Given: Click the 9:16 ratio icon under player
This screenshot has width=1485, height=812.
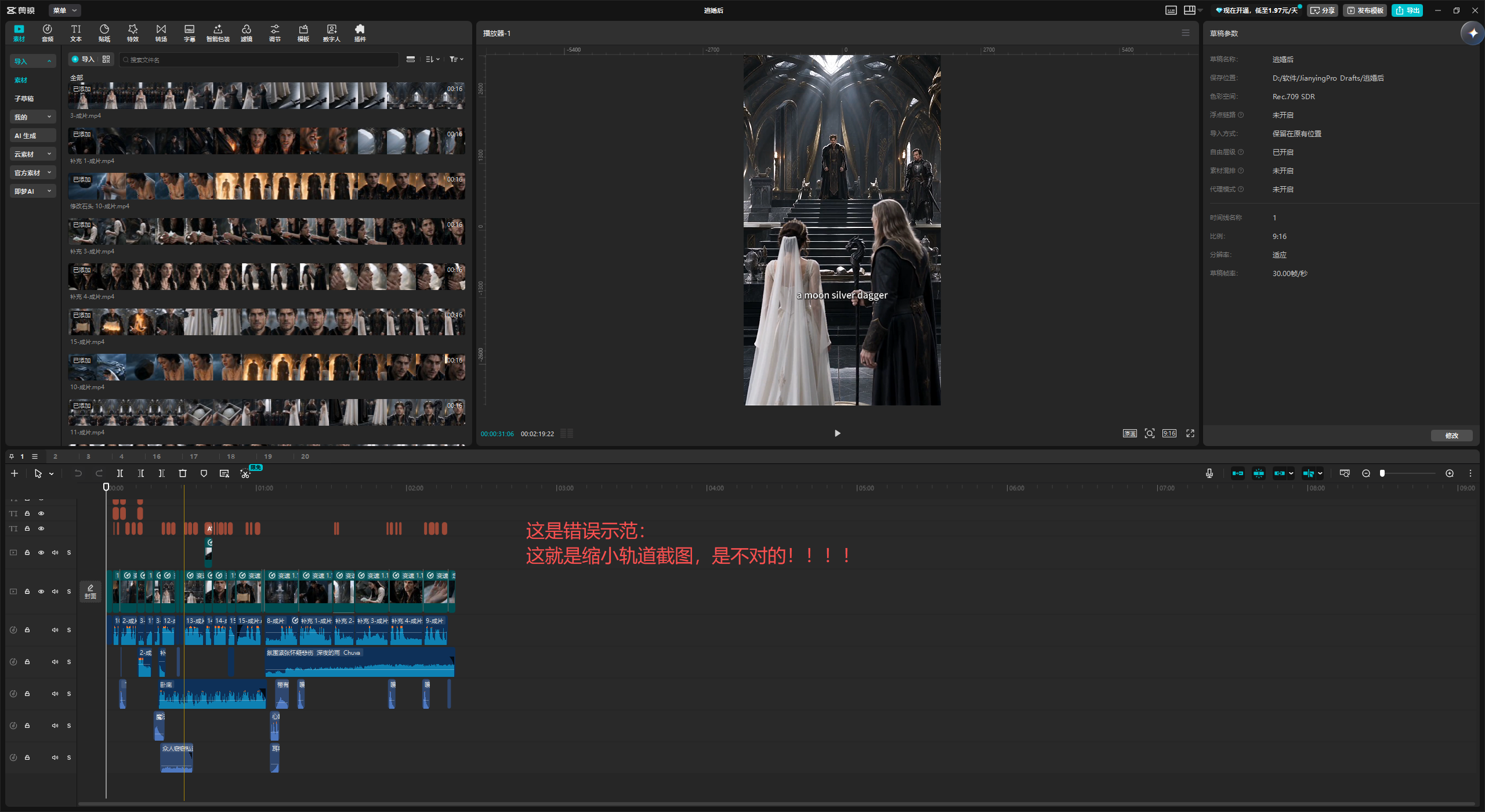Looking at the screenshot, I should click(x=1169, y=433).
